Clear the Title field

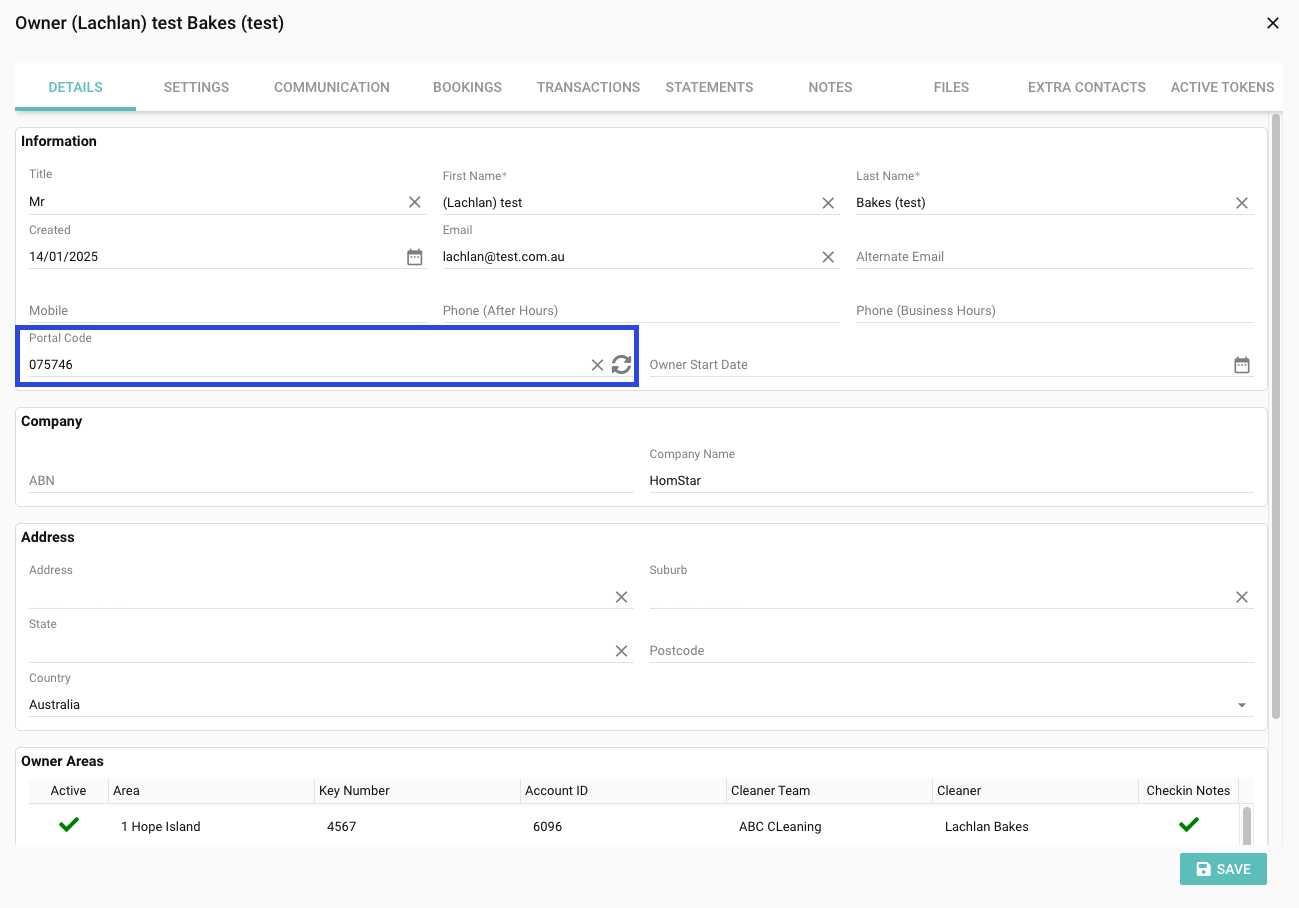(414, 202)
